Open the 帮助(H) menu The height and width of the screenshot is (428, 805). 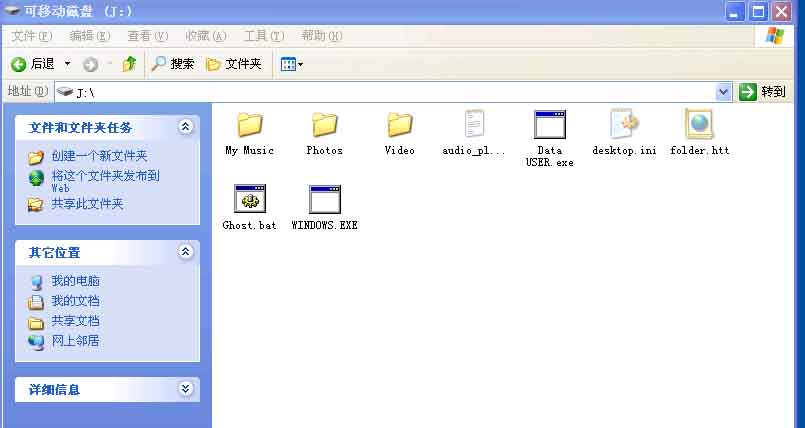pyautogui.click(x=322, y=36)
